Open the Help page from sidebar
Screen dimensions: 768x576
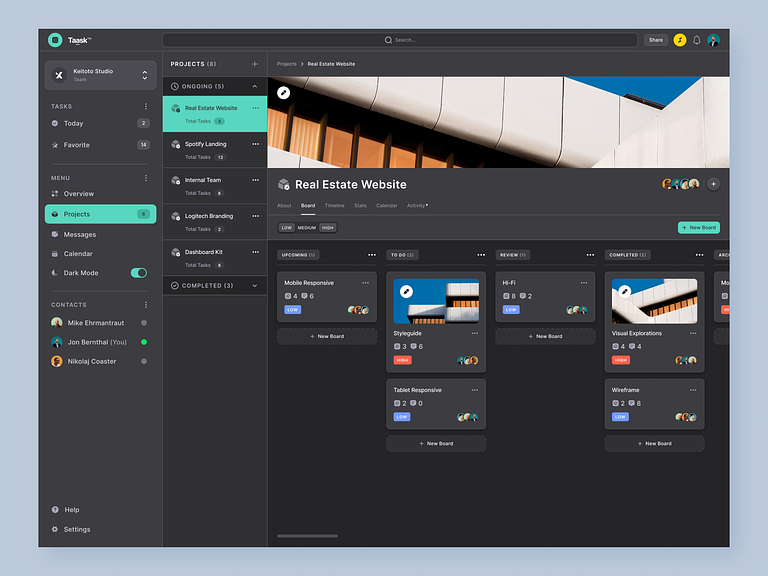coord(71,509)
